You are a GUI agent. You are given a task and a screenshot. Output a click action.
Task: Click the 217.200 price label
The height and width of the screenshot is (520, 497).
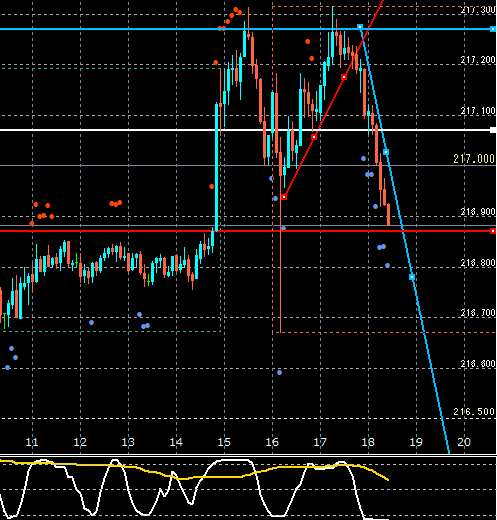(478, 60)
